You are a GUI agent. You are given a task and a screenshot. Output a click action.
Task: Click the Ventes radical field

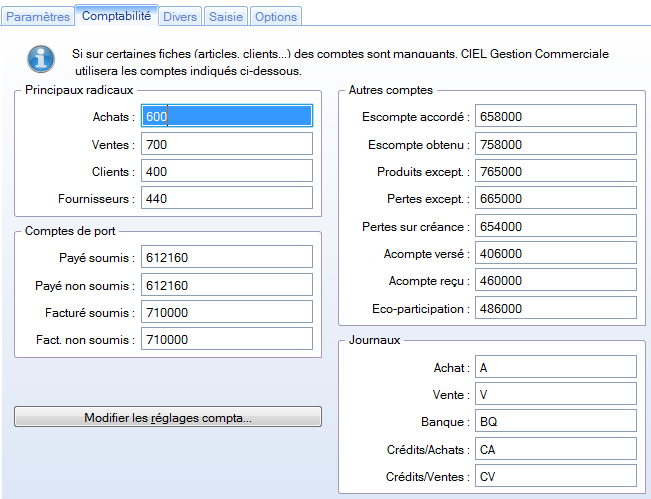tap(227, 144)
